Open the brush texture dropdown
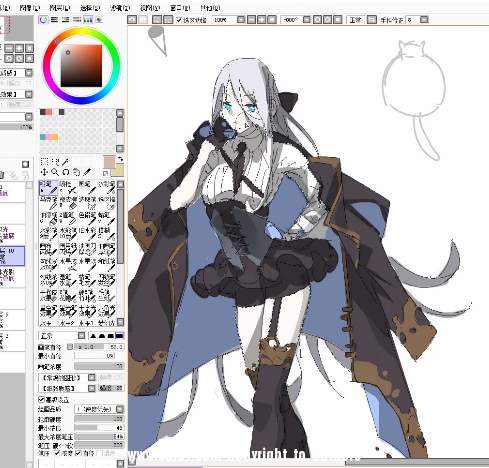 [x=91, y=388]
